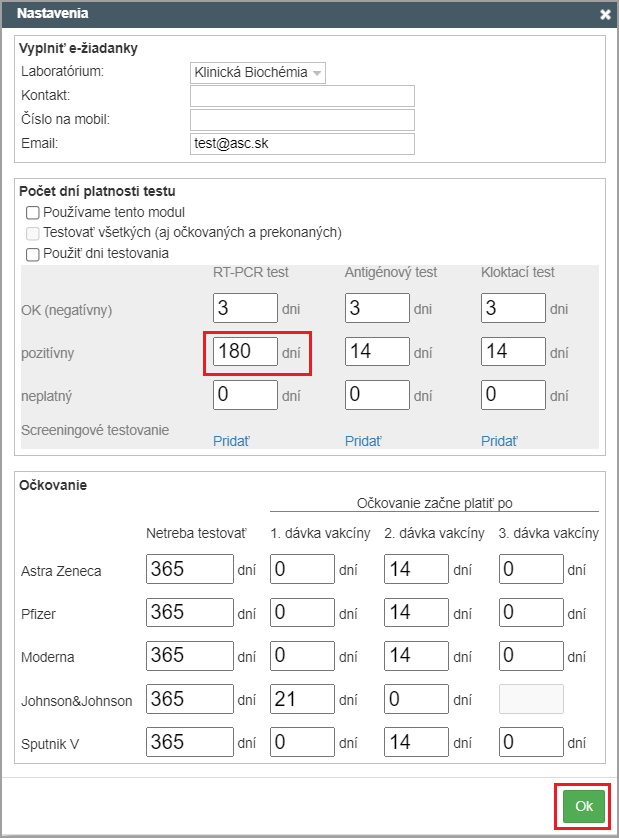The width and height of the screenshot is (619, 838).
Task: Click Antigénový OK (negatívny) days field
Action: click(377, 308)
